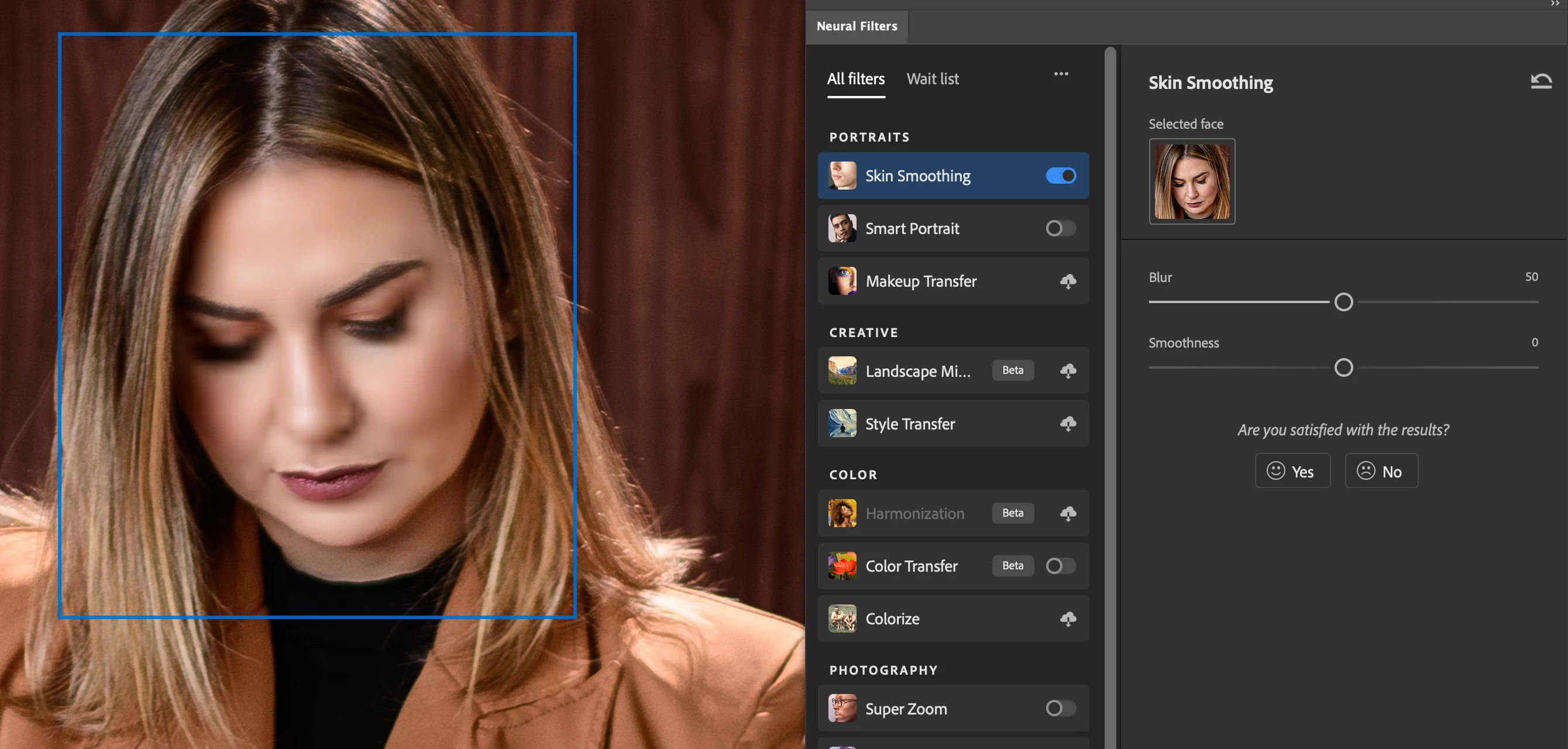Enable the Smart Portrait toggle
Screen dimensions: 1568x749
coord(1061,228)
